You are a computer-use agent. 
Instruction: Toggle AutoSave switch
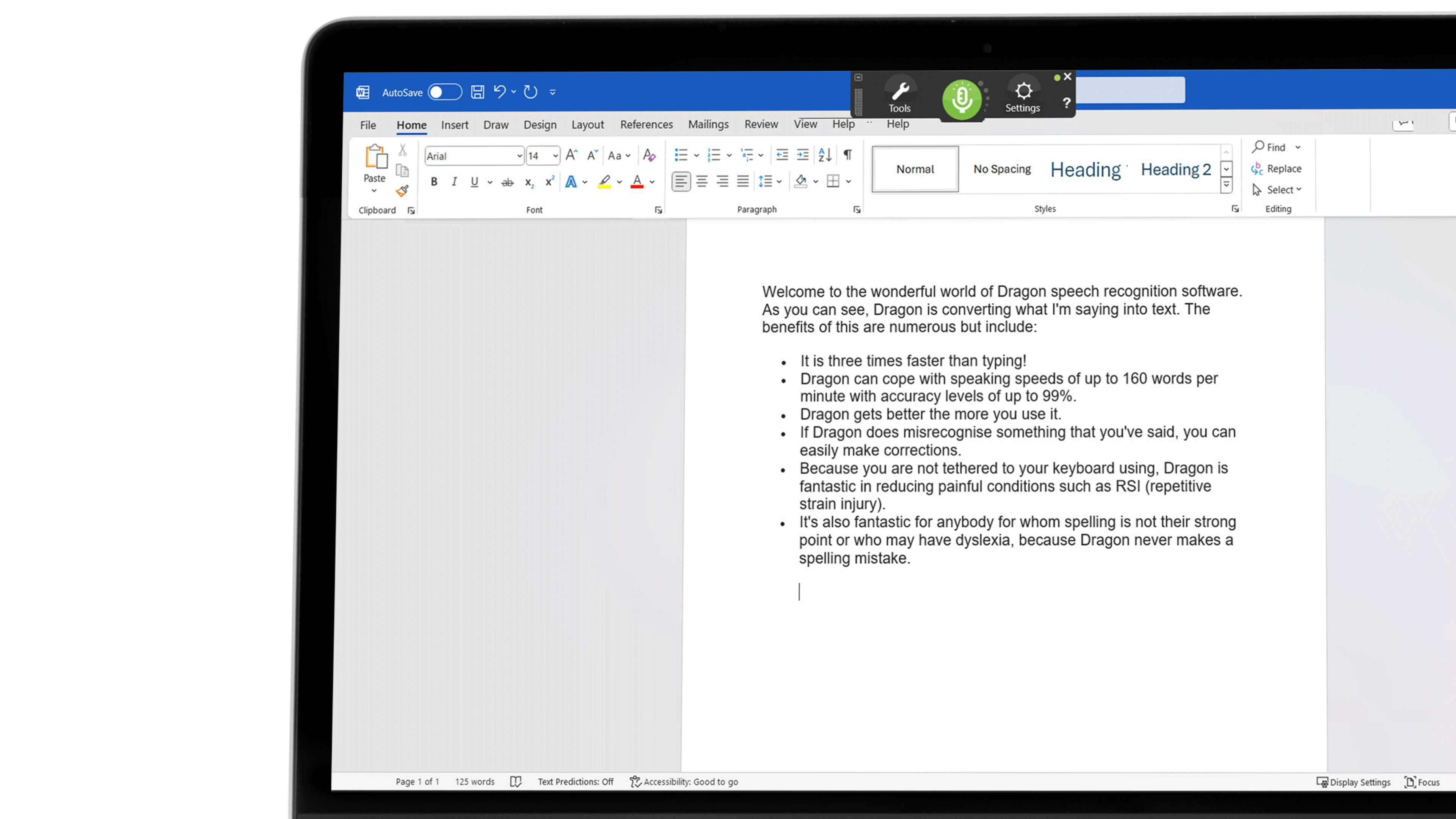tap(445, 92)
